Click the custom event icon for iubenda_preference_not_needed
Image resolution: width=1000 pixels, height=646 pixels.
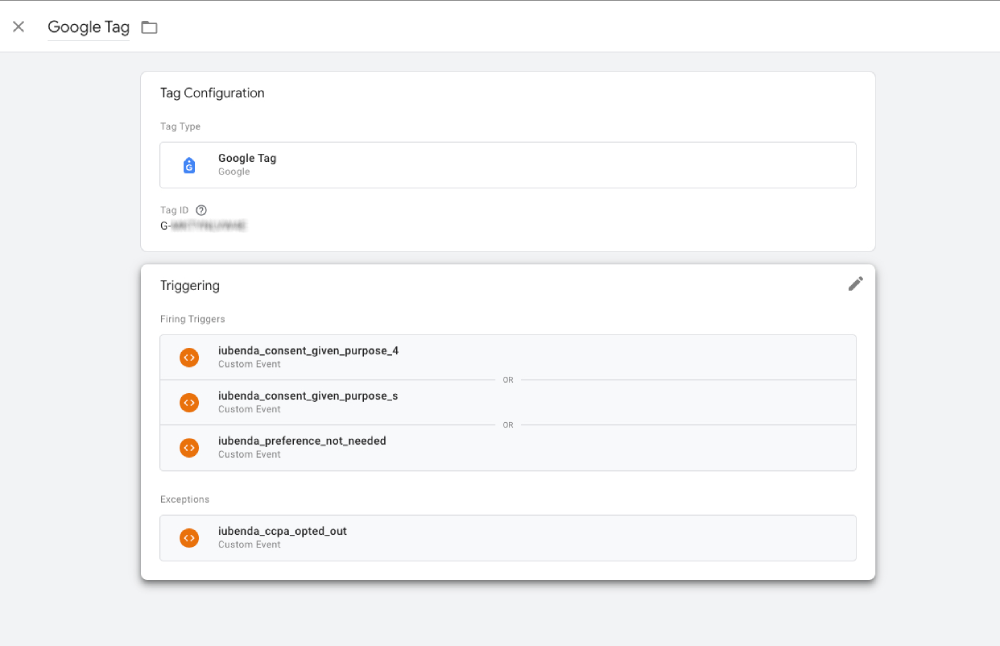189,447
